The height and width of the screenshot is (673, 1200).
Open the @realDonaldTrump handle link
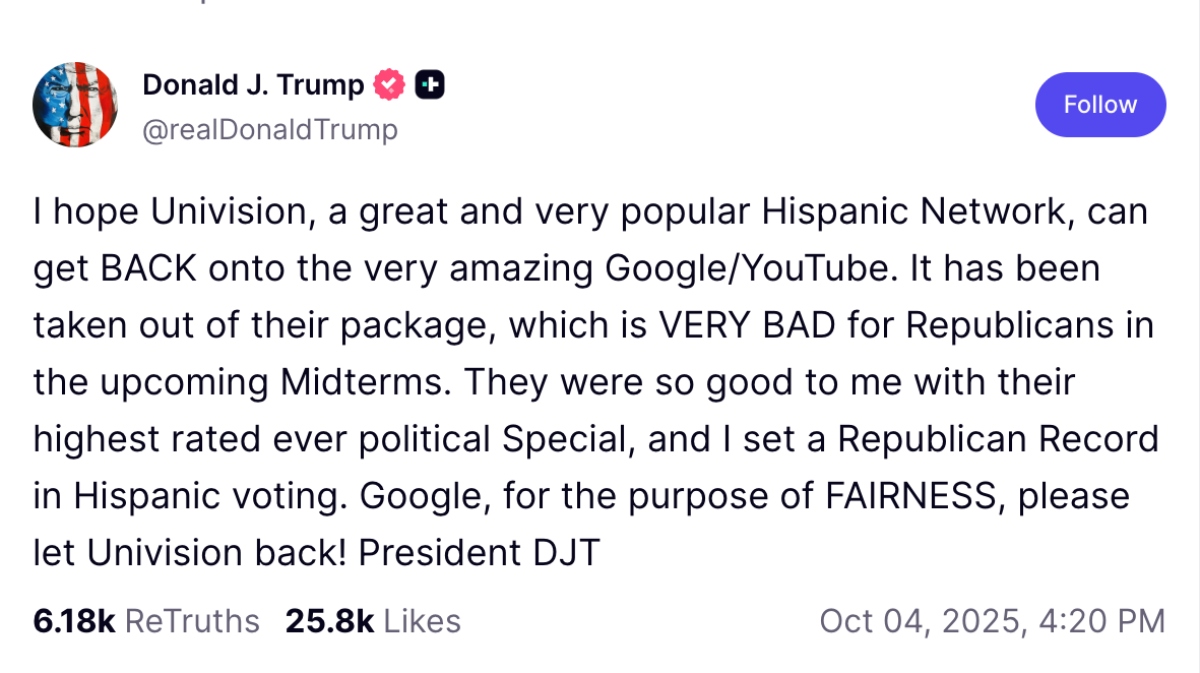pyautogui.click(x=270, y=129)
